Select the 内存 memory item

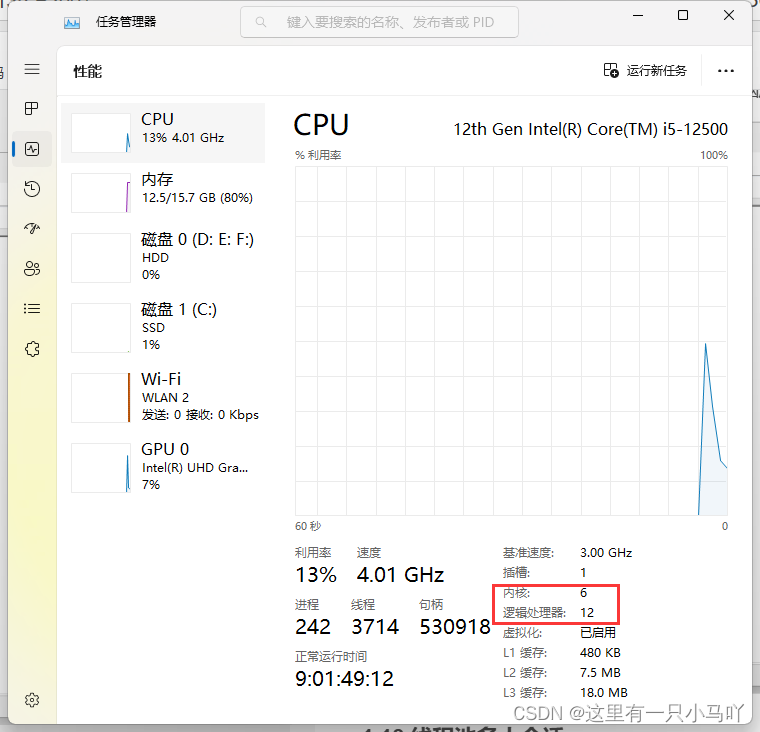coord(163,192)
